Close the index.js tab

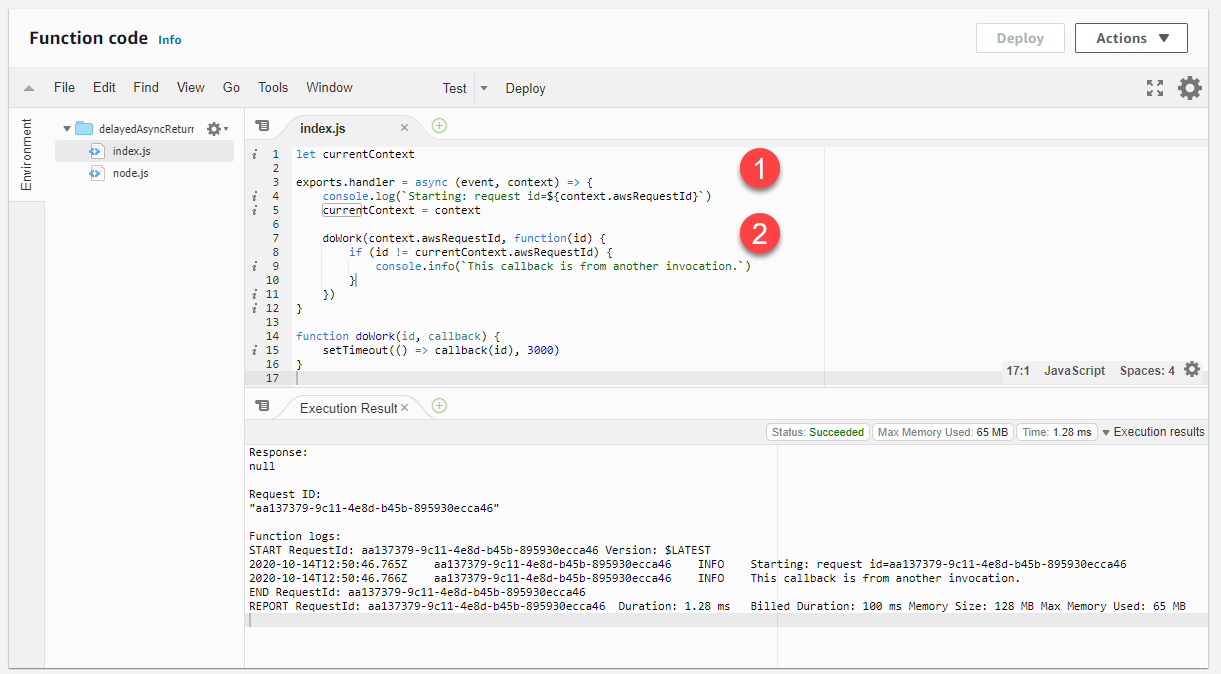pyautogui.click(x=404, y=126)
